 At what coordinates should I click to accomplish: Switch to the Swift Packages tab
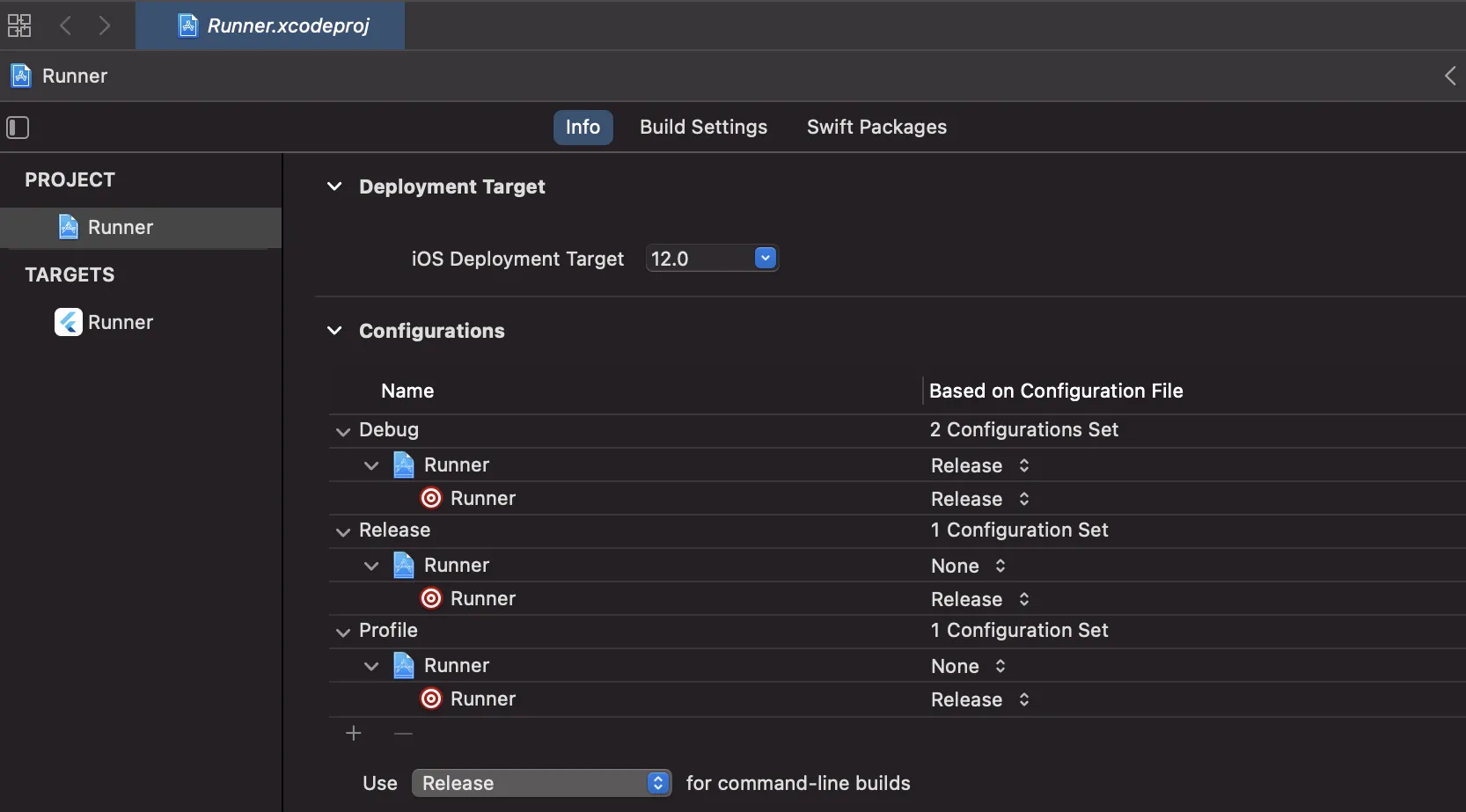click(x=876, y=128)
